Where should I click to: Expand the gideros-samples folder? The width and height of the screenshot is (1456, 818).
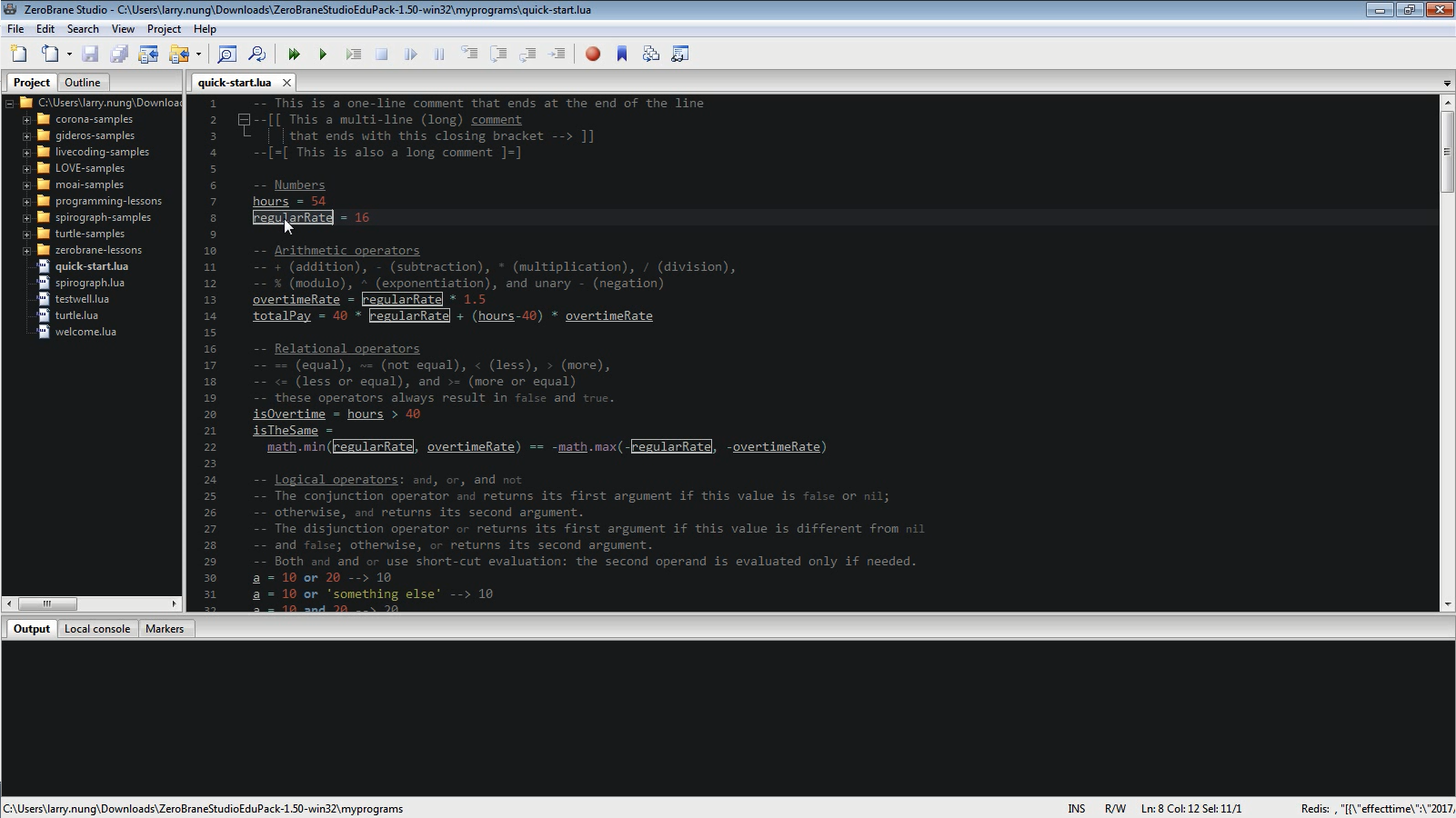[26, 135]
